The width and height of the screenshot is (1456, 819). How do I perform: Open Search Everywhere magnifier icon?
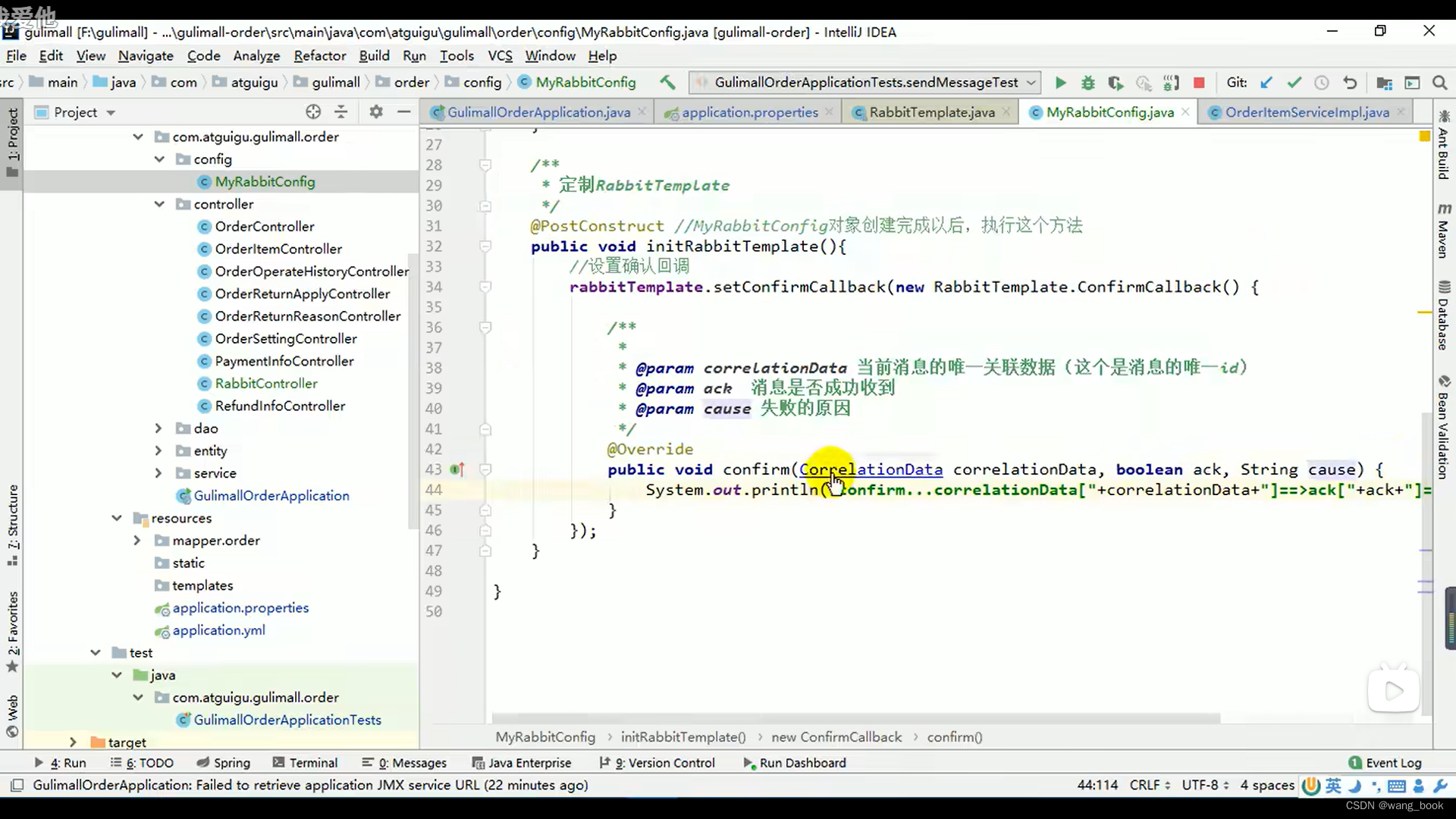coord(1439,83)
